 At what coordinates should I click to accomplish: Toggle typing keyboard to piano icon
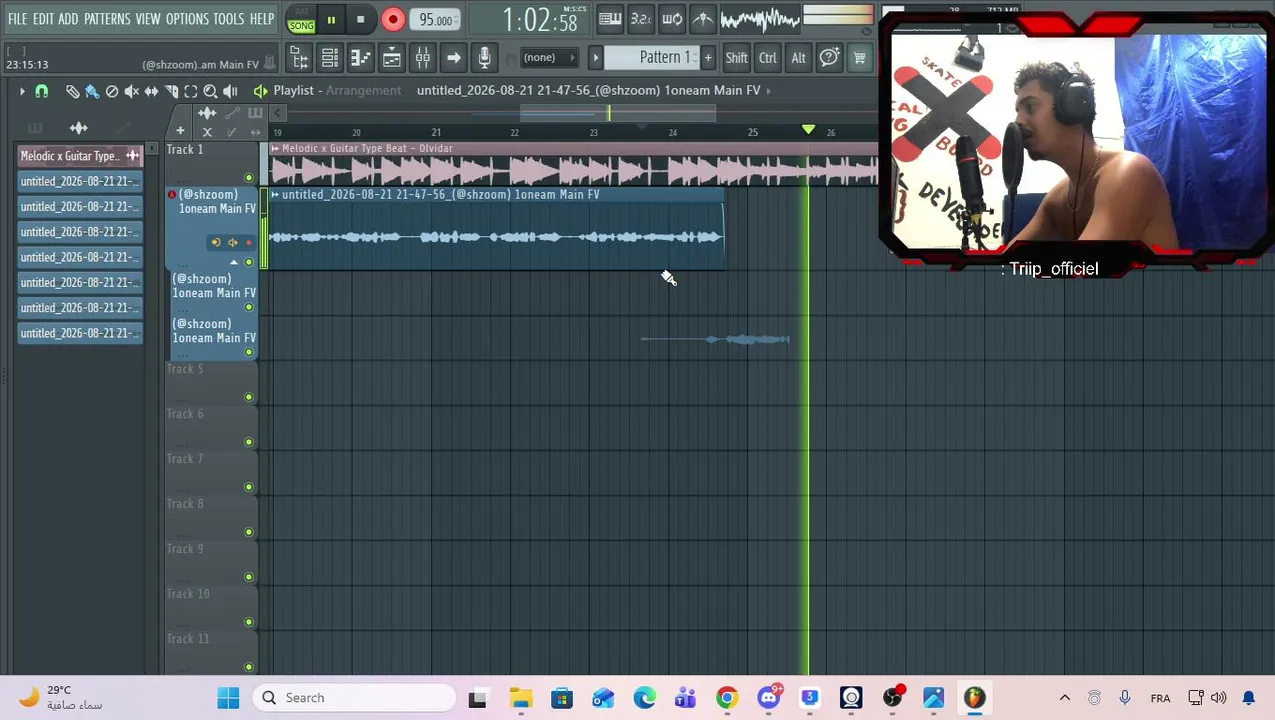click(609, 19)
